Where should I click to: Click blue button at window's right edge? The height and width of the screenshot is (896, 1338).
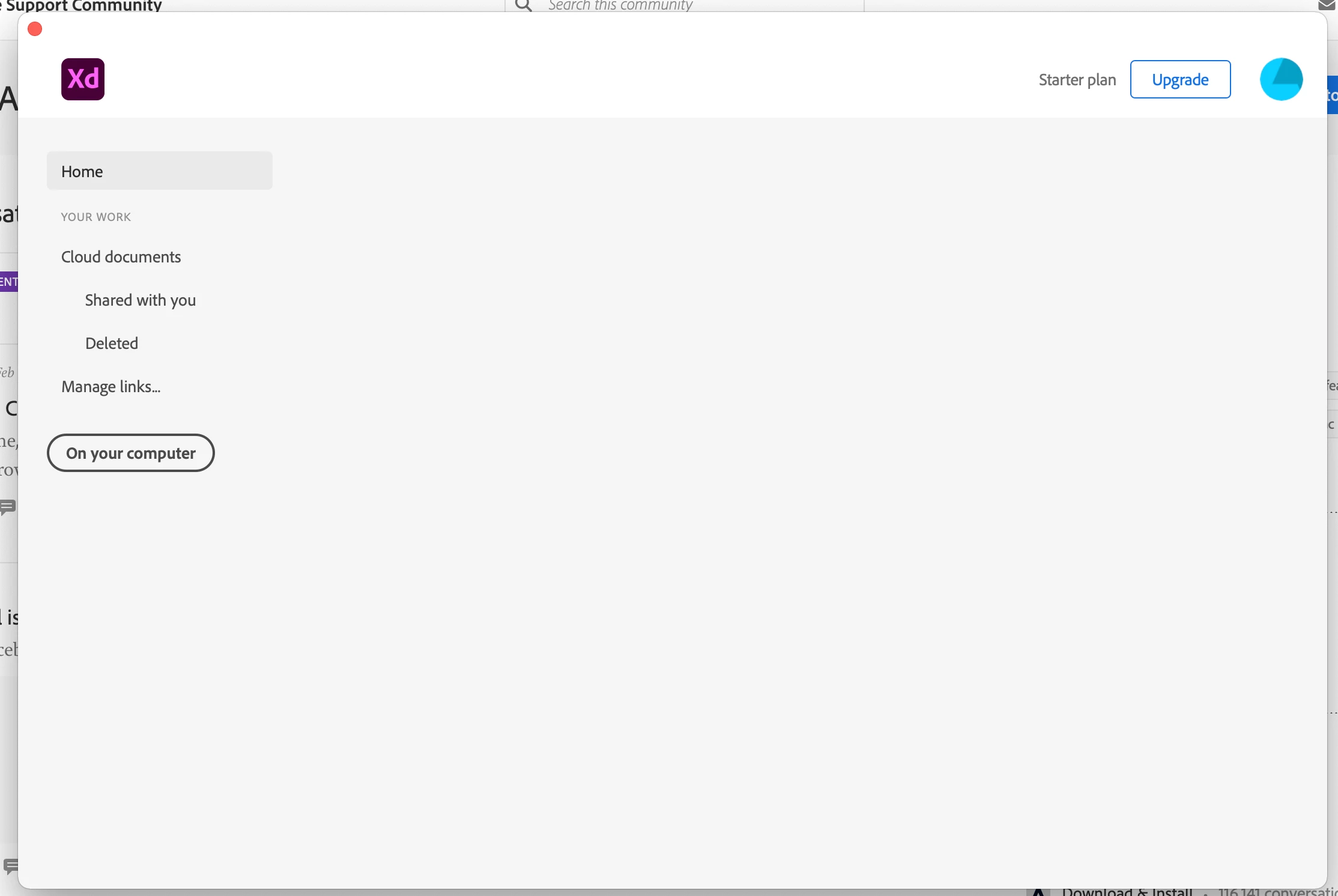pyautogui.click(x=1333, y=95)
